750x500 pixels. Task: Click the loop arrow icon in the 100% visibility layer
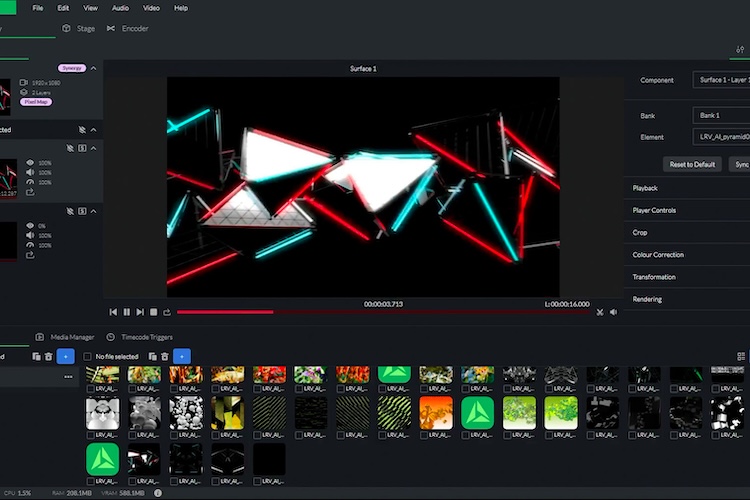pyautogui.click(x=30, y=192)
